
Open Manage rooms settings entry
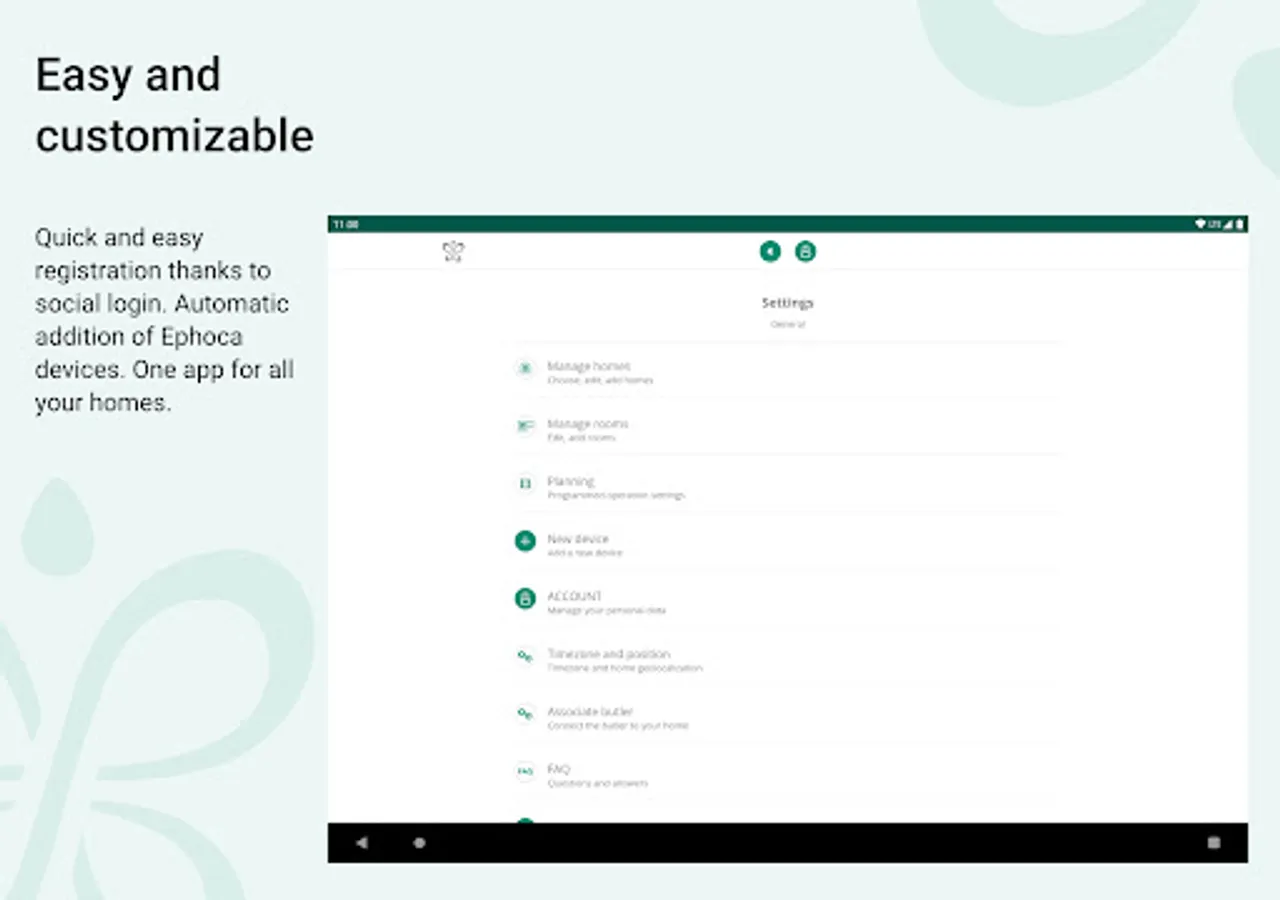point(787,428)
